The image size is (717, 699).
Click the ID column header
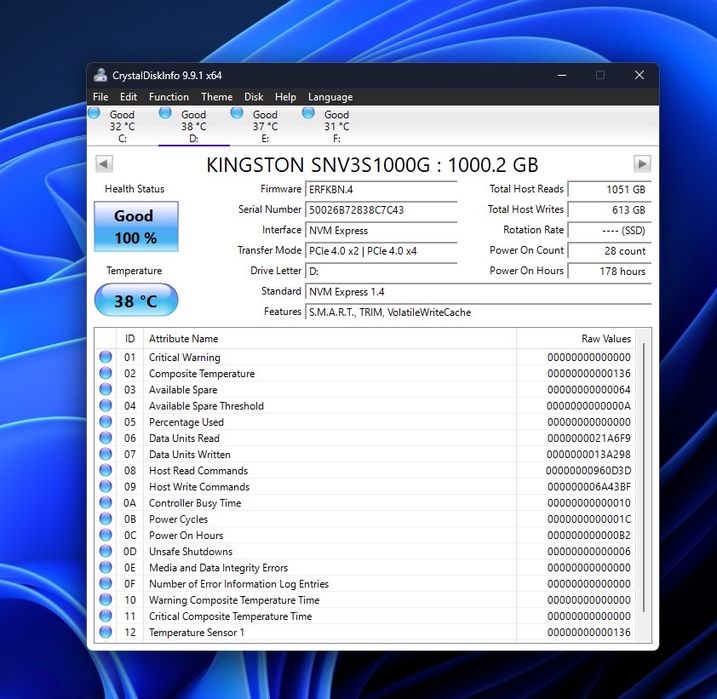130,339
